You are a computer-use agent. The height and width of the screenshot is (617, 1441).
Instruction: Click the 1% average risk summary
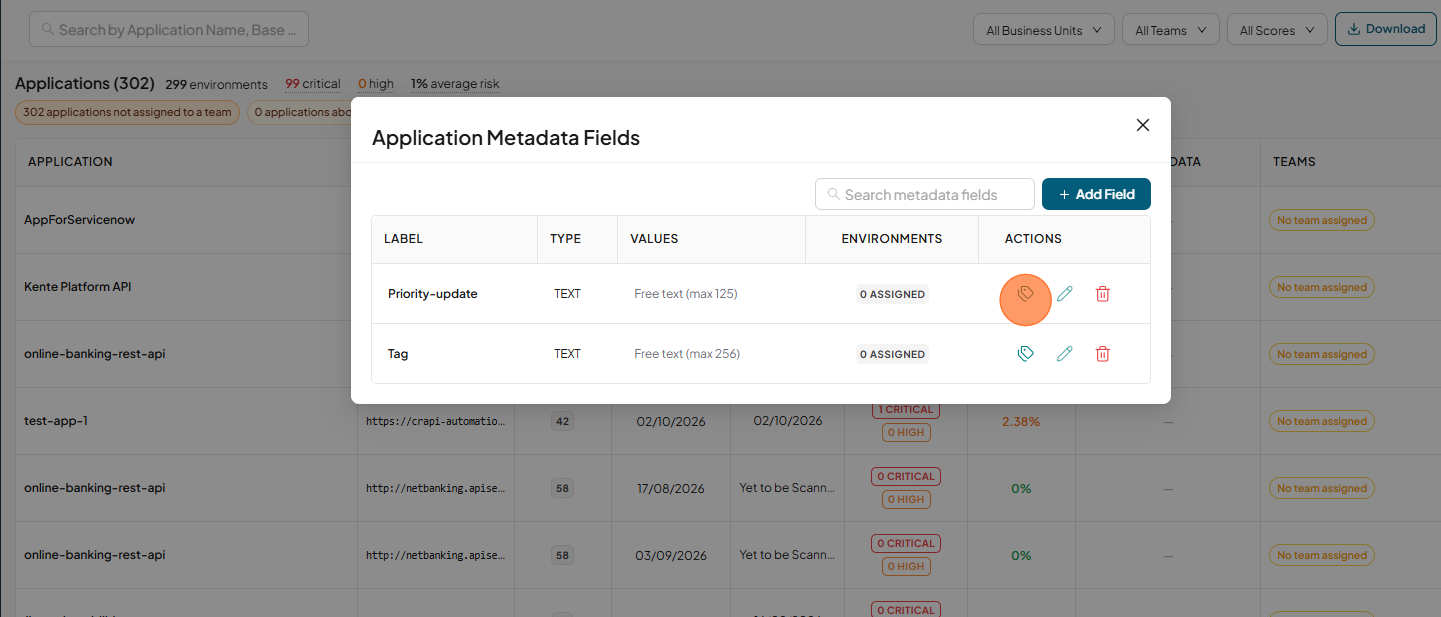coord(455,84)
